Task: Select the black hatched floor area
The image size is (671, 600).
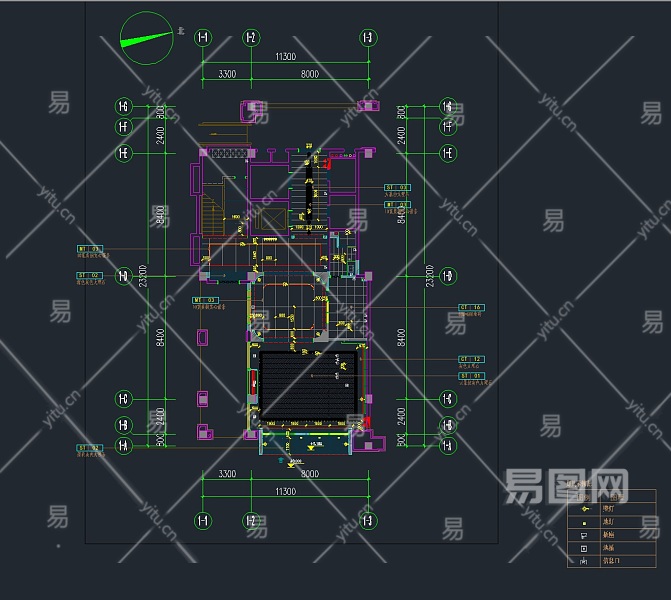Action: (308, 384)
